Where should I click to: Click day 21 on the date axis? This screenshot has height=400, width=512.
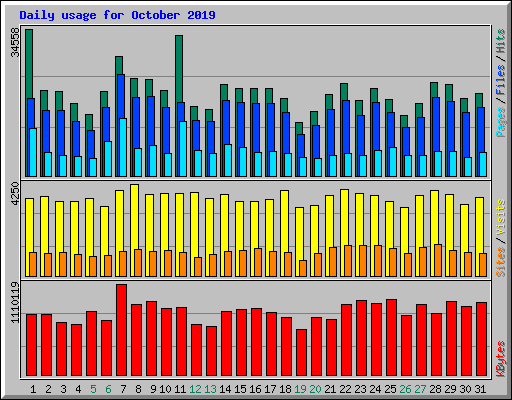[330, 389]
